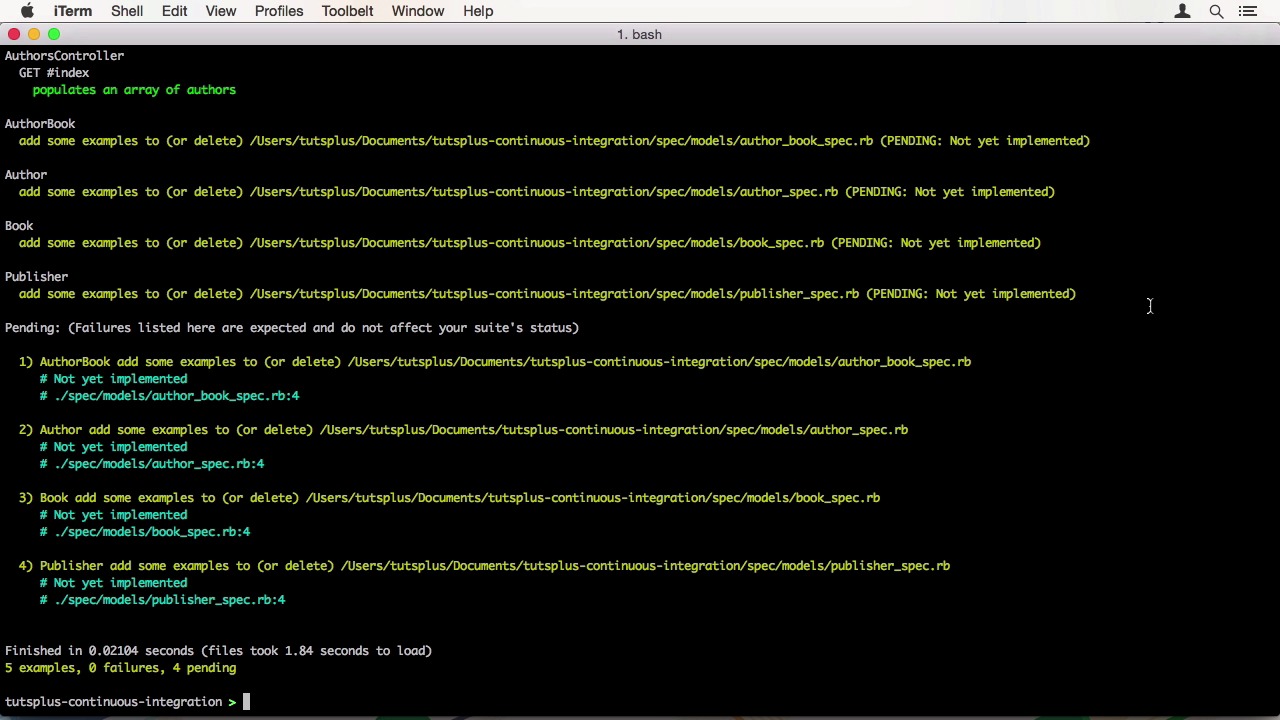Open the Apple menu
The width and height of the screenshot is (1280, 720).
coord(27,11)
